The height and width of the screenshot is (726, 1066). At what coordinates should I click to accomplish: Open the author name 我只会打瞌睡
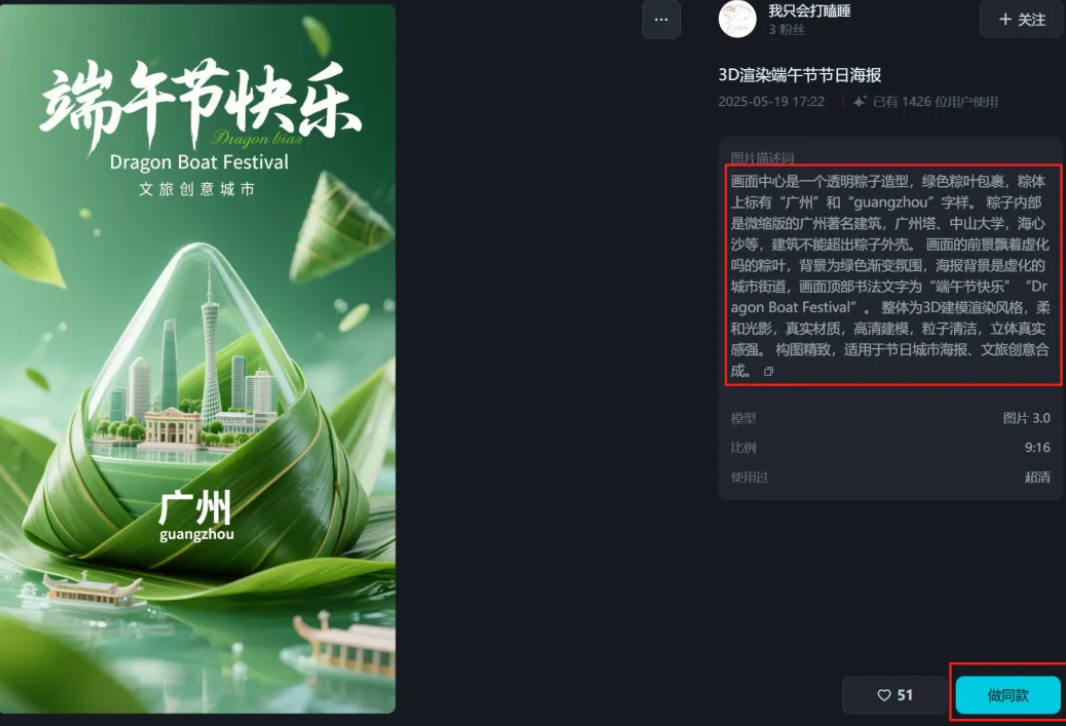809,11
